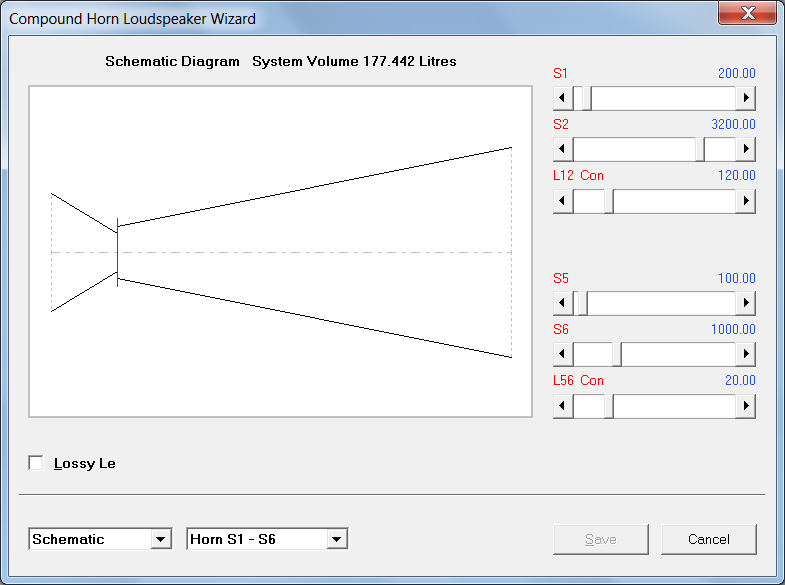Click the S6 slider thumb
Image resolution: width=785 pixels, height=585 pixels.
(617, 354)
